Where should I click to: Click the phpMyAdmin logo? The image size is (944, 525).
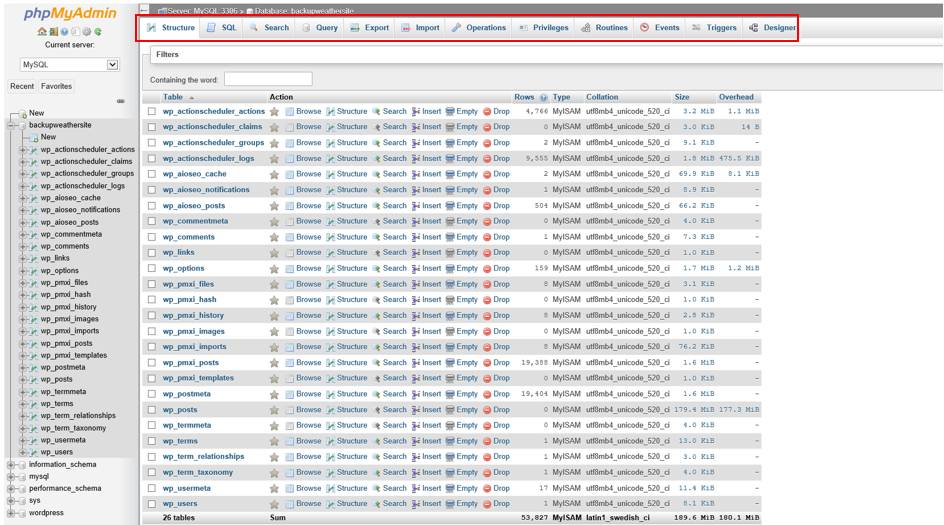point(70,13)
